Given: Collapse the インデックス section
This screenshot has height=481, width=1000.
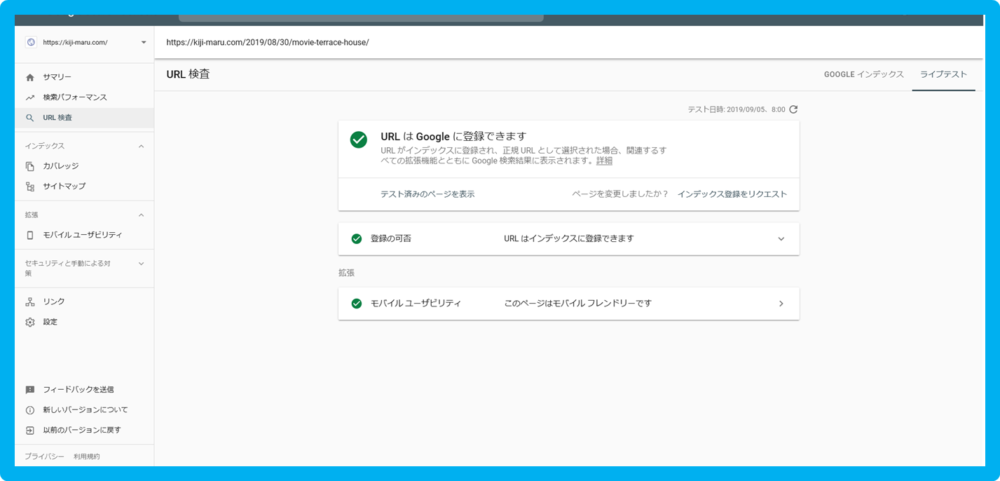Looking at the screenshot, I should (142, 146).
